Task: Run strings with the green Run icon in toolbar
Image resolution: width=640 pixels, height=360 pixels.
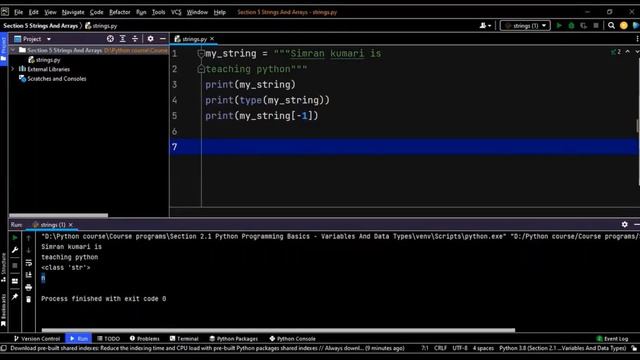Action: [559, 25]
